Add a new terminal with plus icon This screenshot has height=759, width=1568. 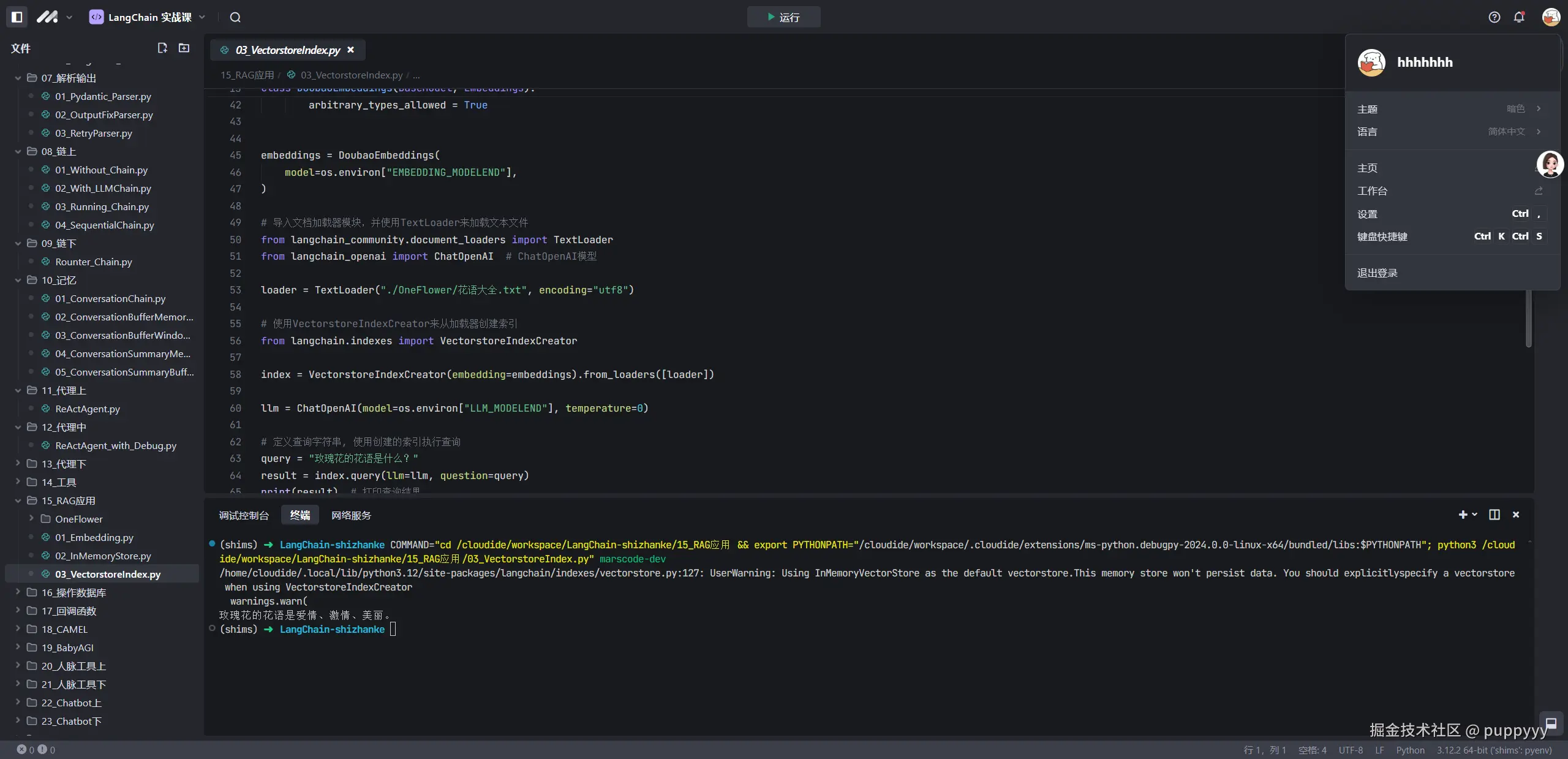click(x=1463, y=515)
